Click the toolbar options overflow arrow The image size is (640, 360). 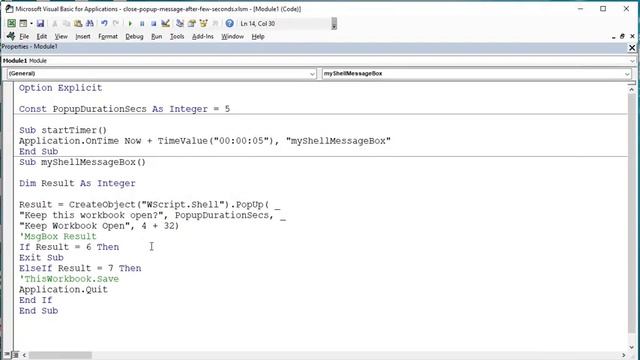pyautogui.click(x=334, y=24)
